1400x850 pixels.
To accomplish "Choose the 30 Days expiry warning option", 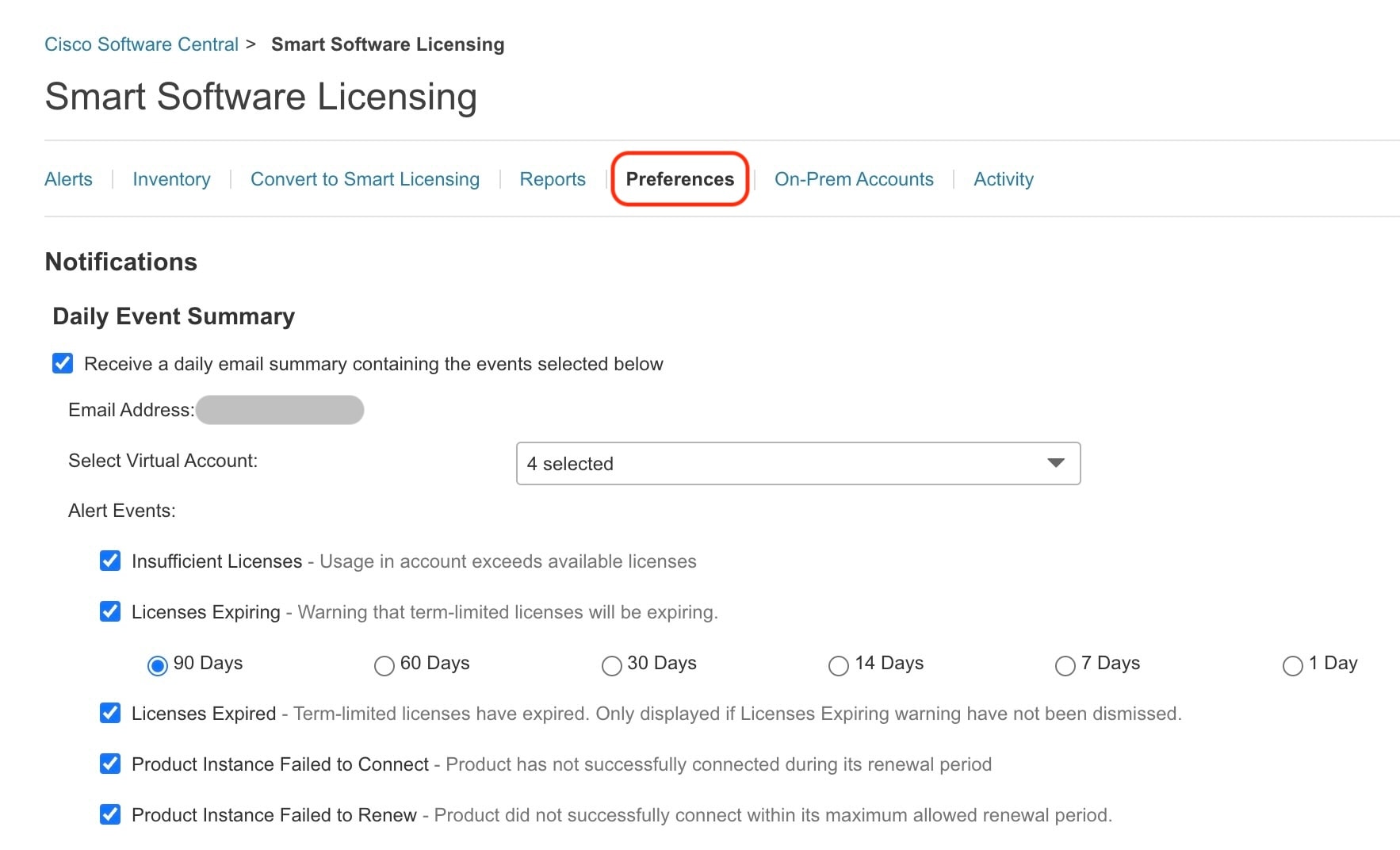I will click(x=612, y=665).
